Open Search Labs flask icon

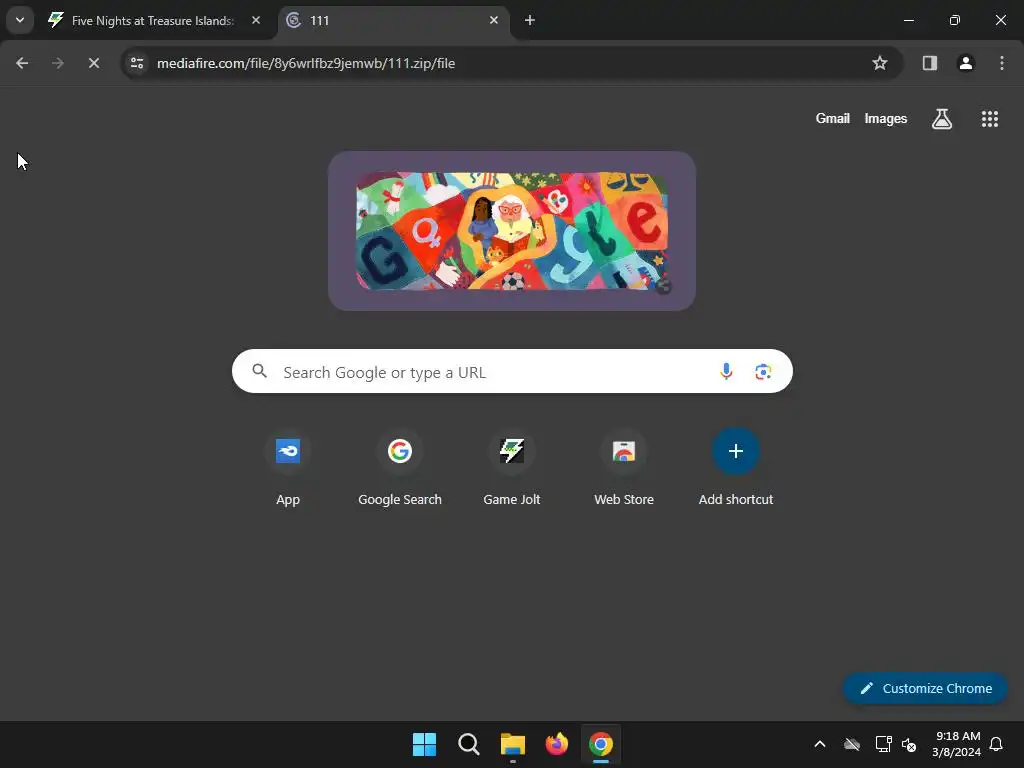click(941, 119)
